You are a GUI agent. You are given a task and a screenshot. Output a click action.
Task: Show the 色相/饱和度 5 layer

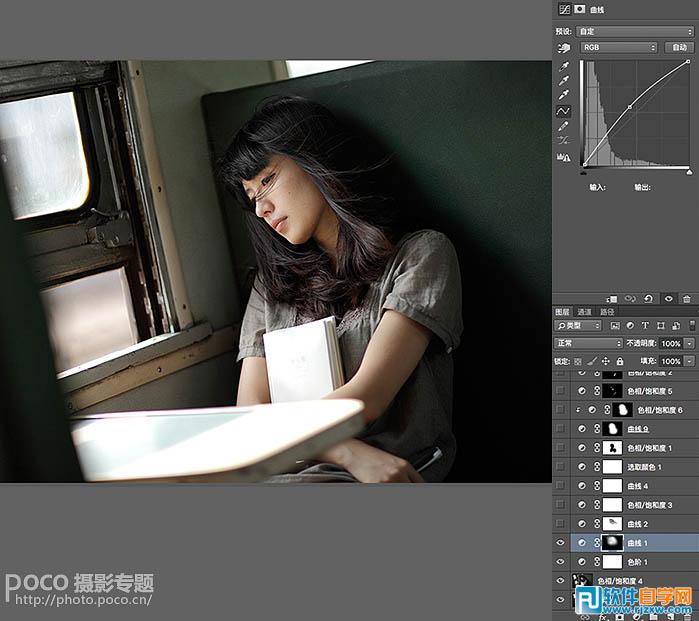tap(560, 391)
